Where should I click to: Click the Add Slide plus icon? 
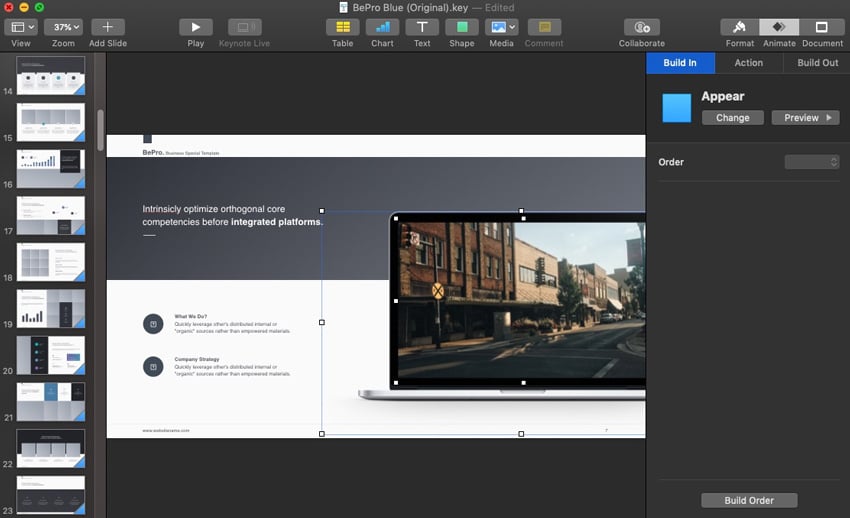108,28
